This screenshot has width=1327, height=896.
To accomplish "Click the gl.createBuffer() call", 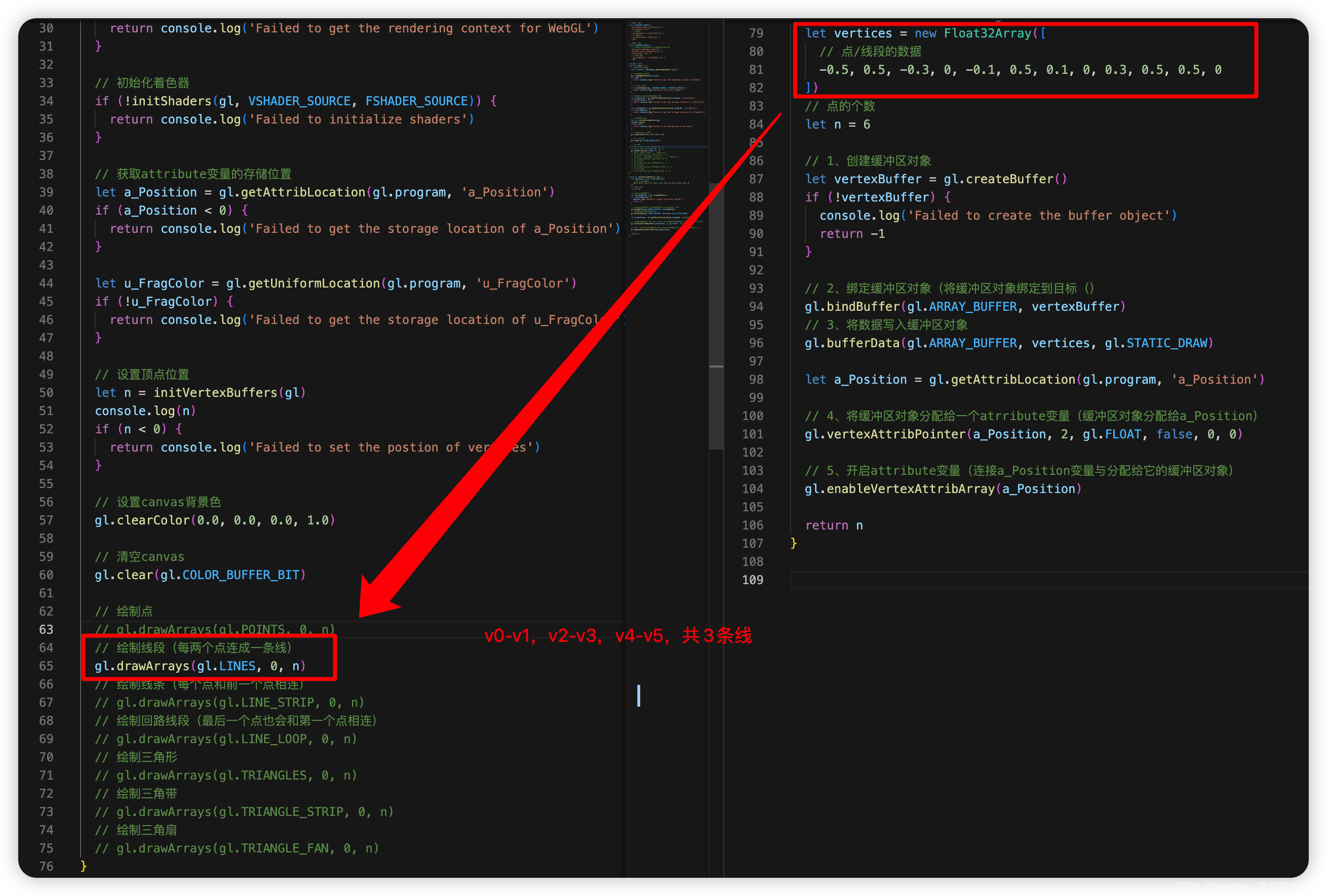I will [x=1004, y=179].
